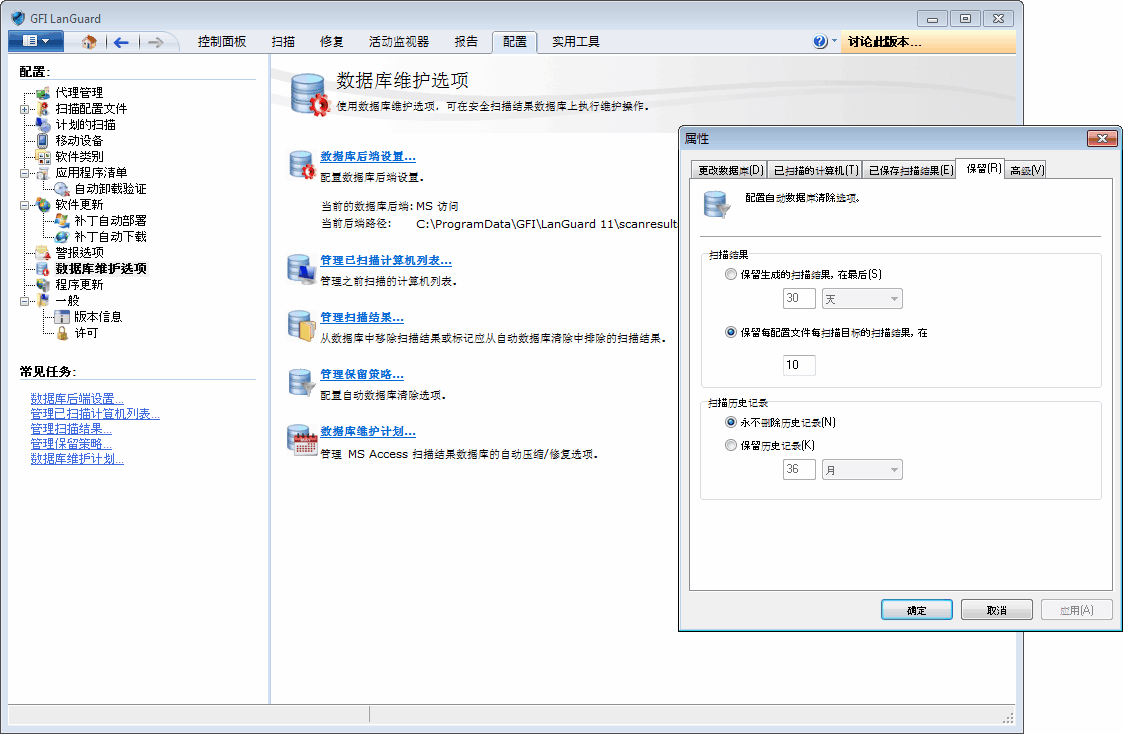
Task: Switch to 已保存扫描结果(E) dialog tab
Action: [910, 170]
